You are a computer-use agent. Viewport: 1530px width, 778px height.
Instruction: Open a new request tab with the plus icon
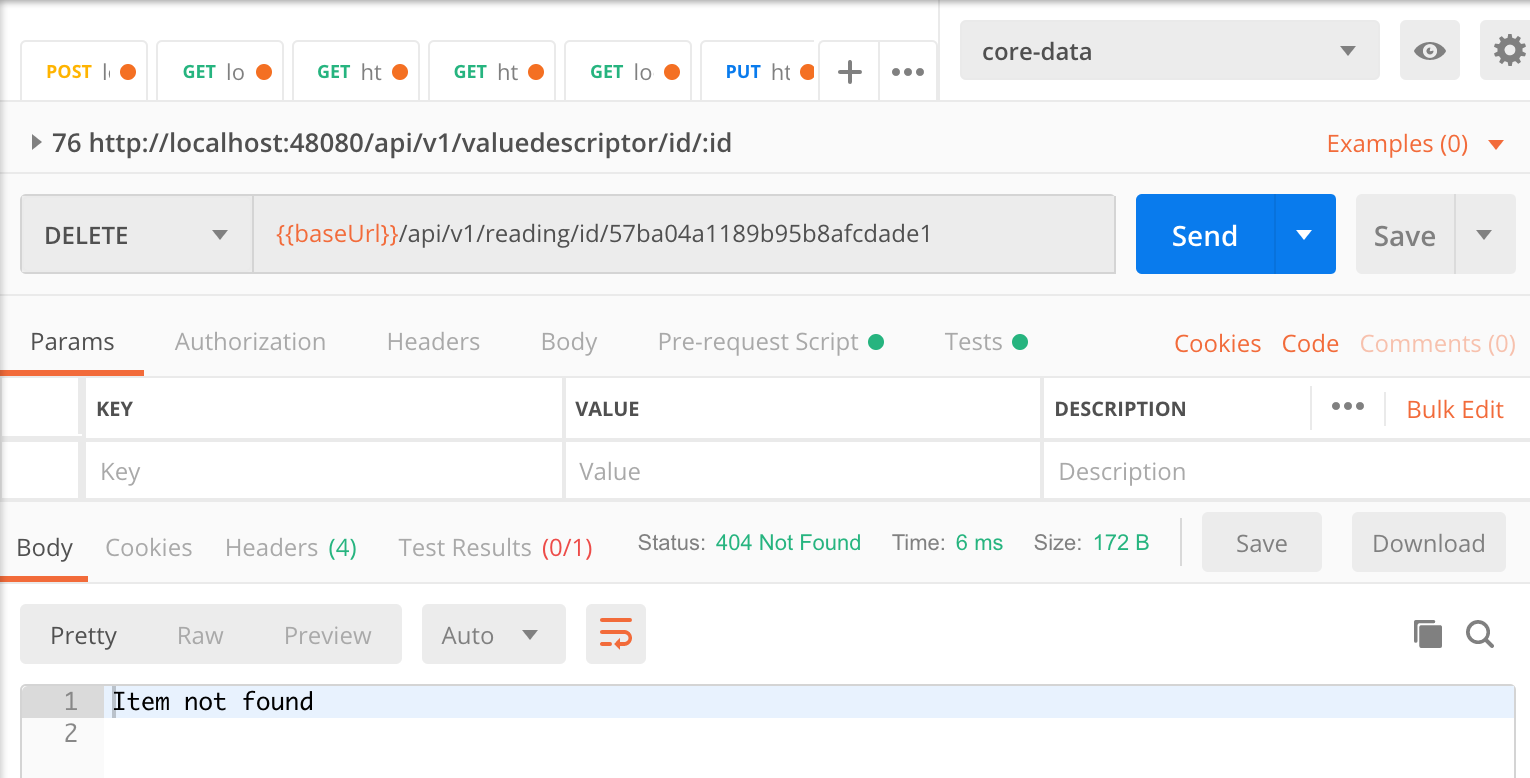[x=848, y=70]
